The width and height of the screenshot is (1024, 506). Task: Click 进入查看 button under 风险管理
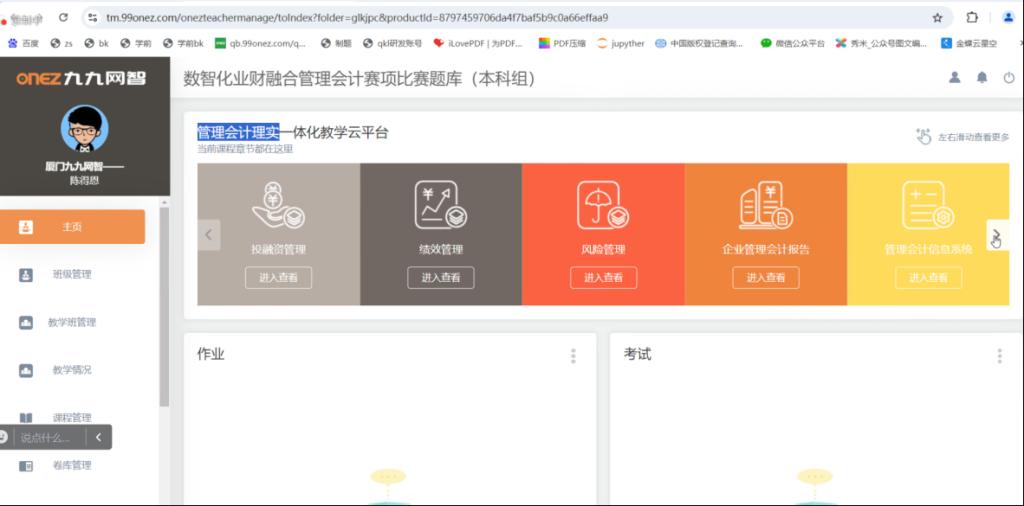click(603, 278)
